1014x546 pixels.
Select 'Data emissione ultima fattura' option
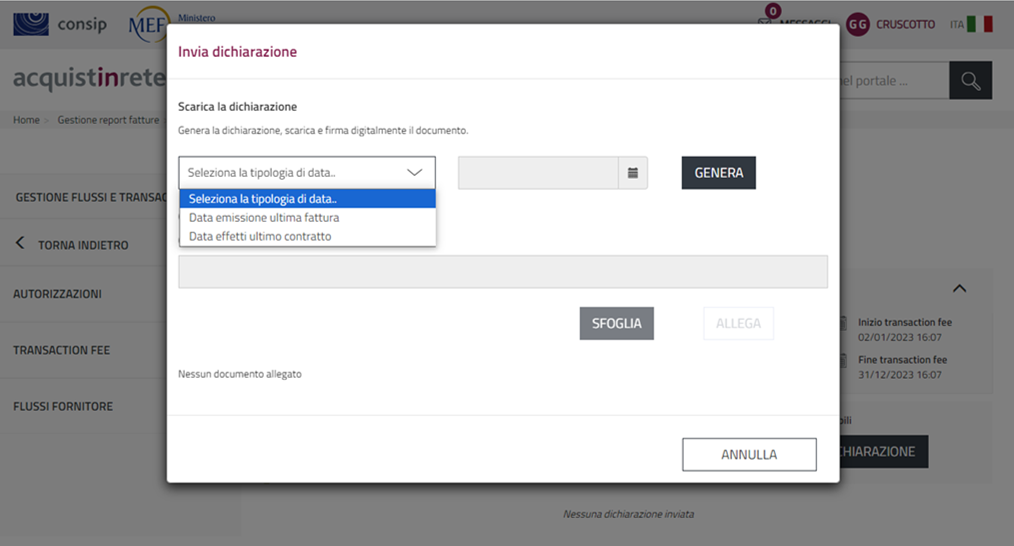tap(264, 217)
